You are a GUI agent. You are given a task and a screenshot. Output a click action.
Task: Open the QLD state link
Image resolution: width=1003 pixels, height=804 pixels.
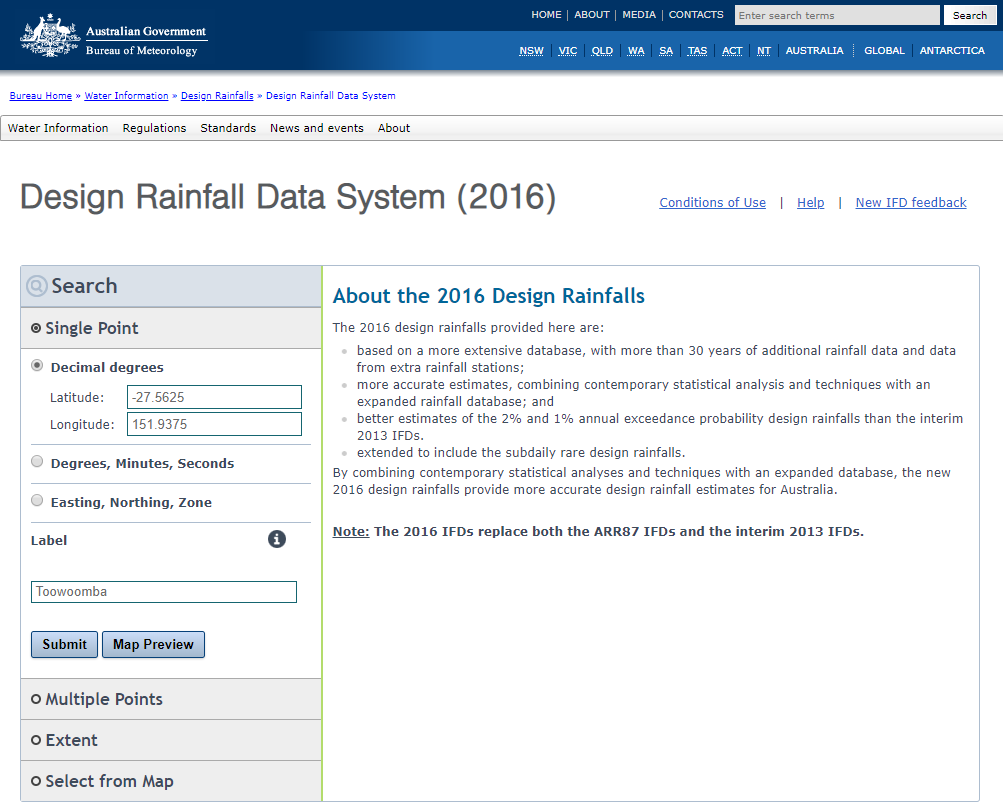602,51
